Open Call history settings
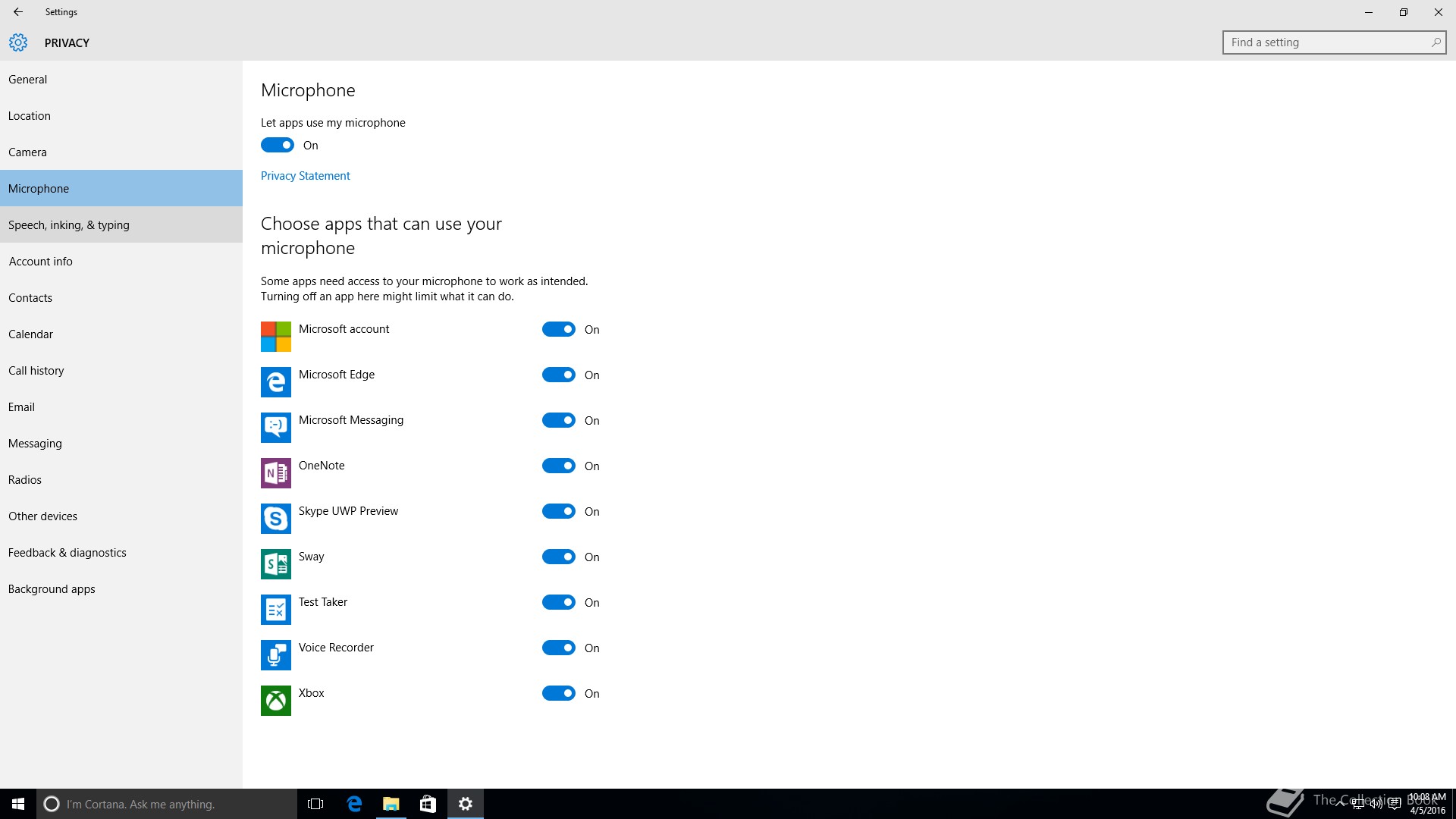The image size is (1456, 819). coord(121,370)
